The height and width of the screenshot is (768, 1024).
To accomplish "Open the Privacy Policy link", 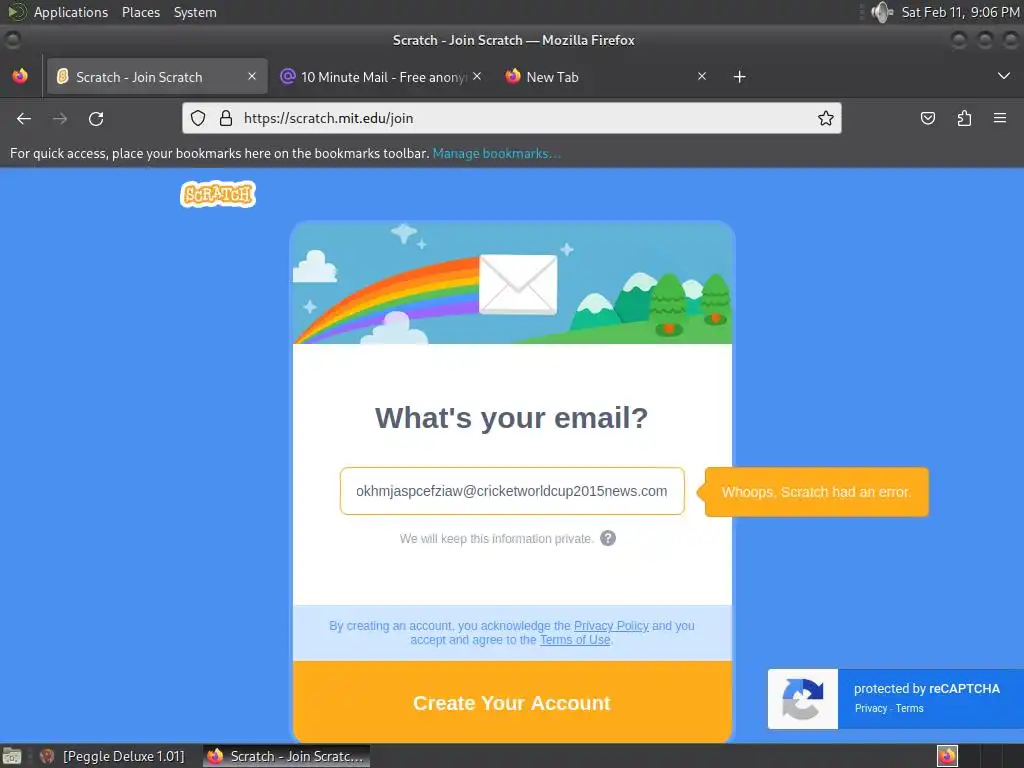I will click(x=611, y=626).
